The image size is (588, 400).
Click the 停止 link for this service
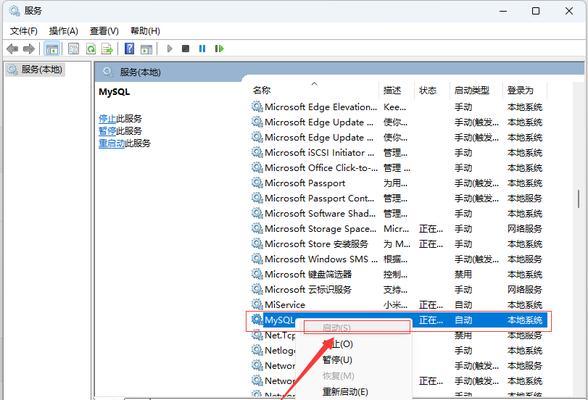[107, 119]
